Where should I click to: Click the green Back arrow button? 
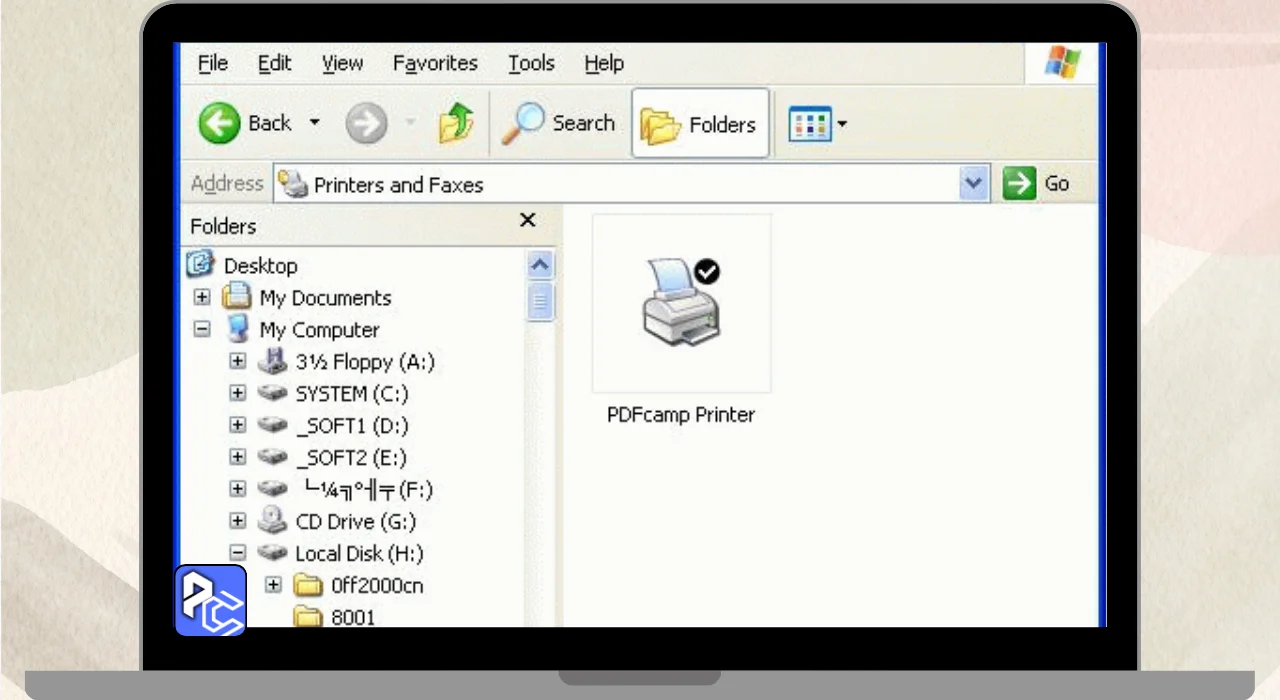tap(219, 124)
